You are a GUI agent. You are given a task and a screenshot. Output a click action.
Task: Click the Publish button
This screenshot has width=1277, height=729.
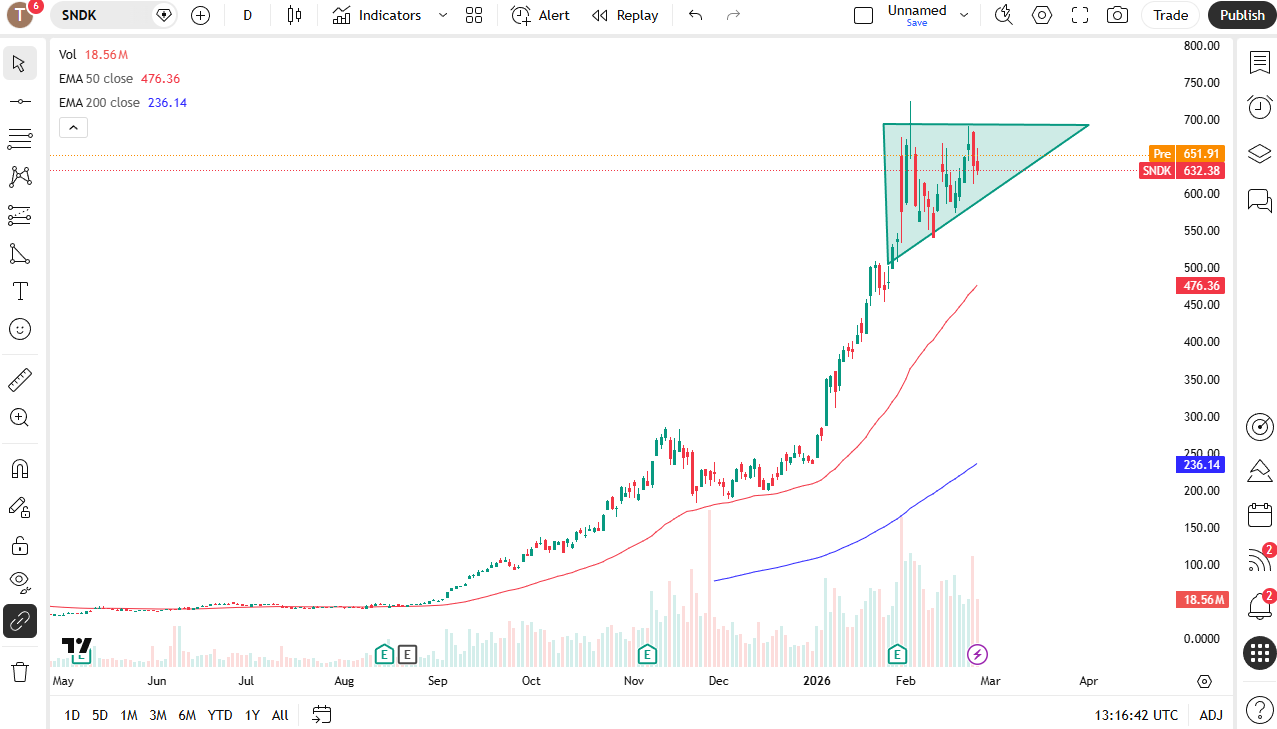pos(1242,15)
